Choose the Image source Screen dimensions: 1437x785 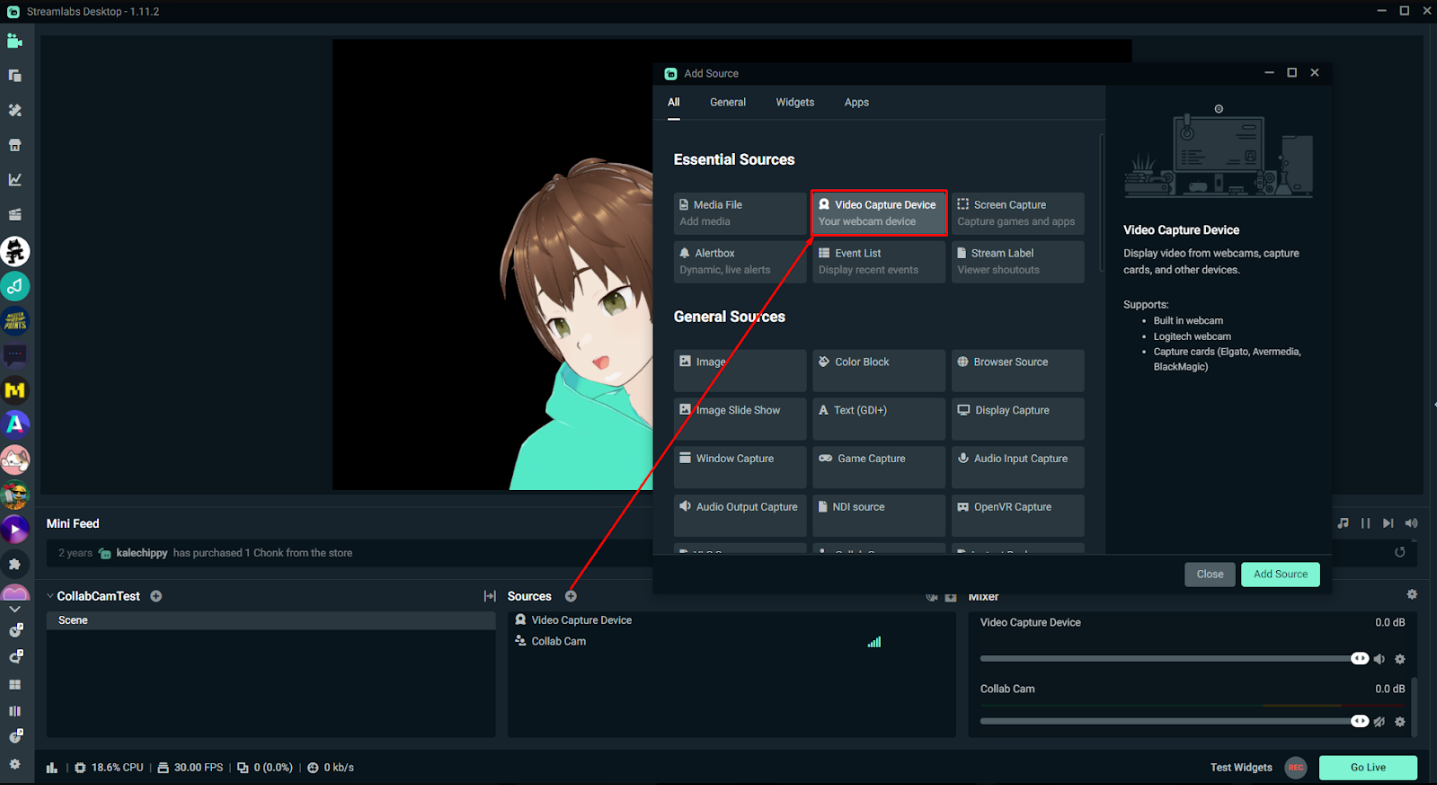pos(740,371)
